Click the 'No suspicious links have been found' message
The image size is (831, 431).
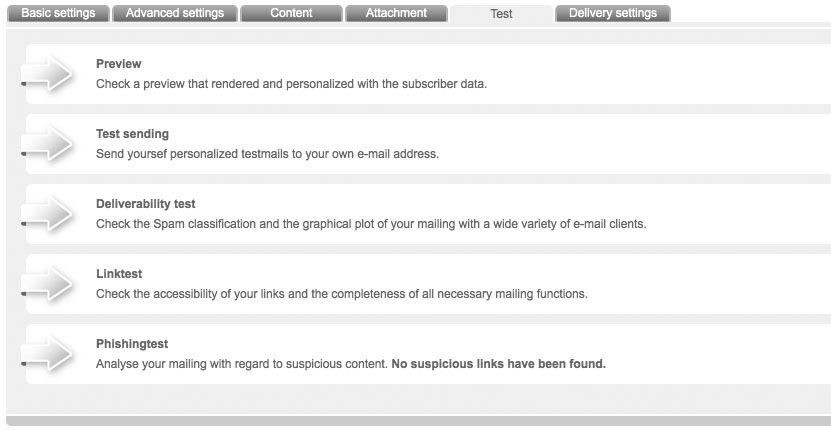(x=498, y=364)
